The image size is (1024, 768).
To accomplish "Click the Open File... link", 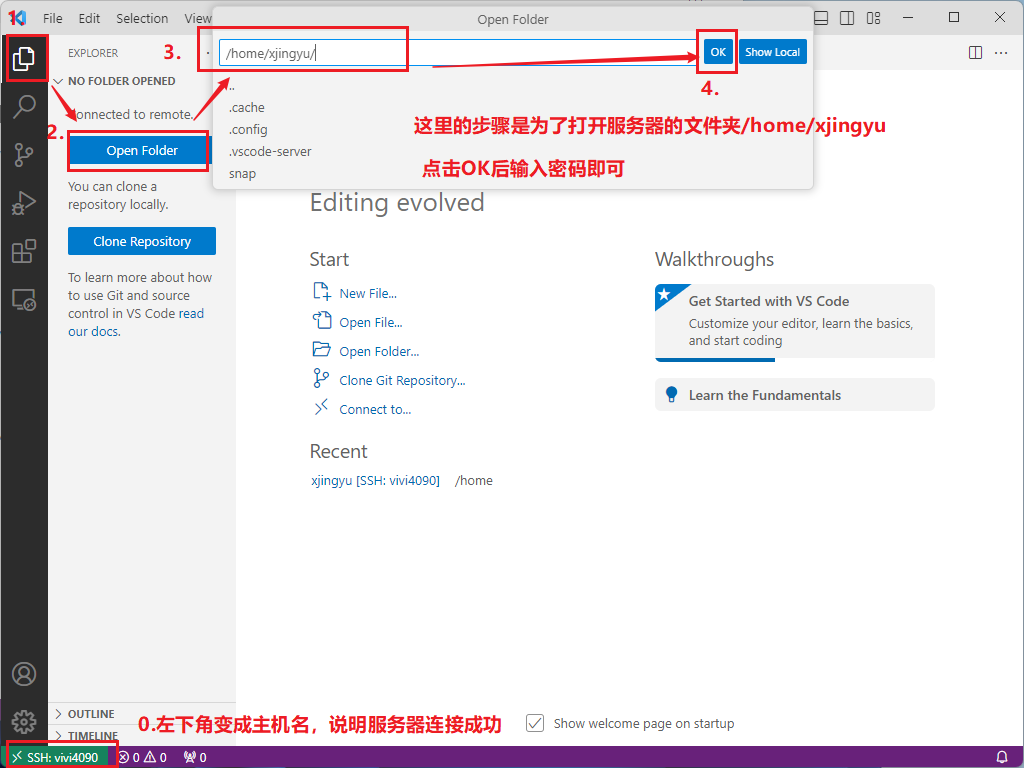I will [370, 322].
